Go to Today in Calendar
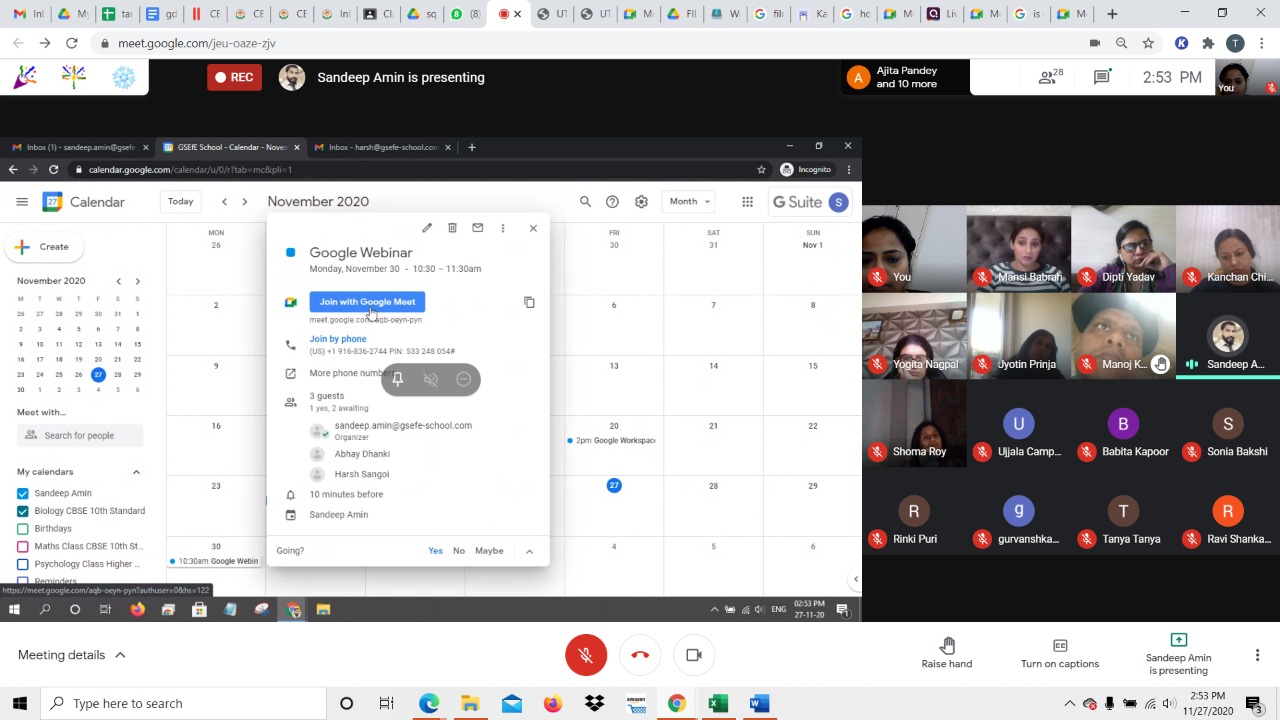This screenshot has width=1280, height=720. click(181, 201)
